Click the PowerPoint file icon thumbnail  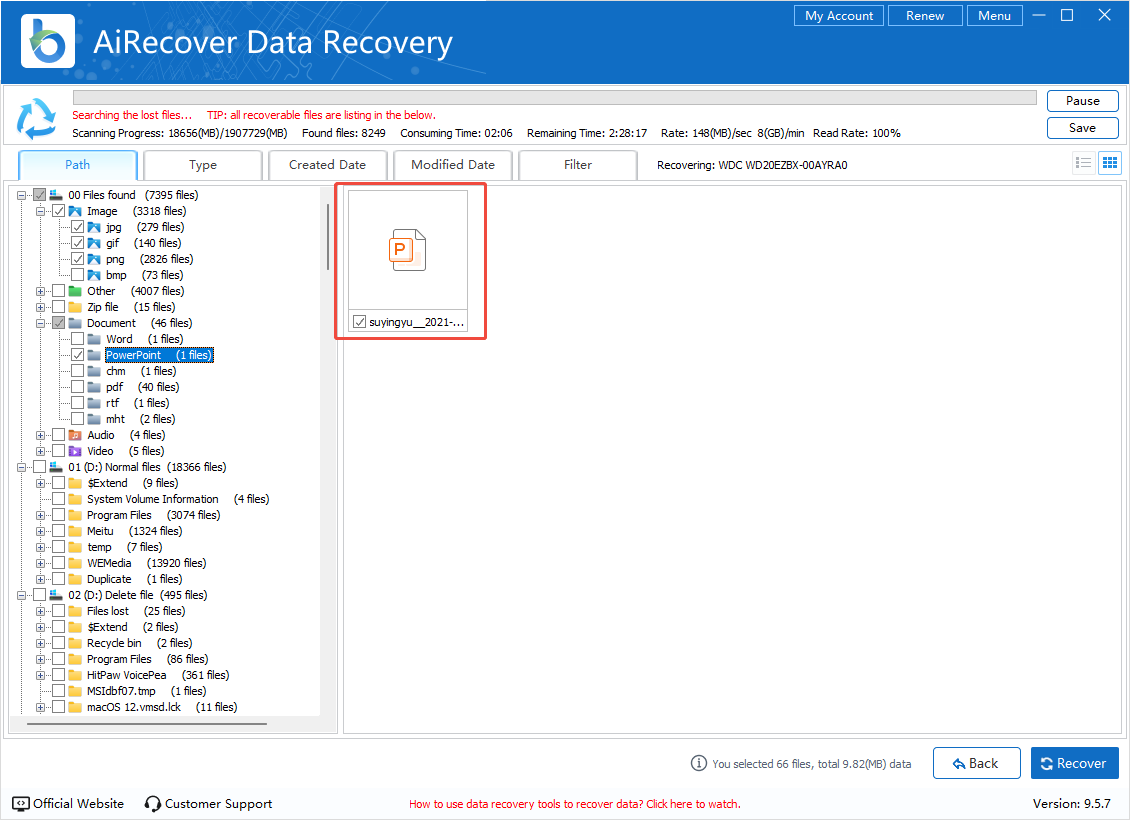(x=407, y=250)
